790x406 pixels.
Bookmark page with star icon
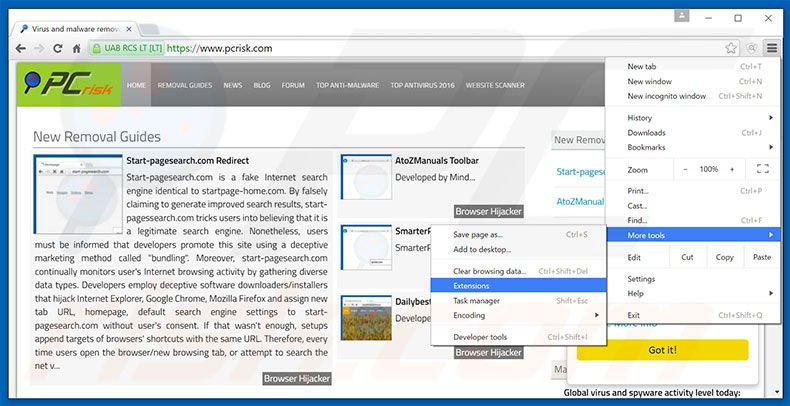pos(731,48)
